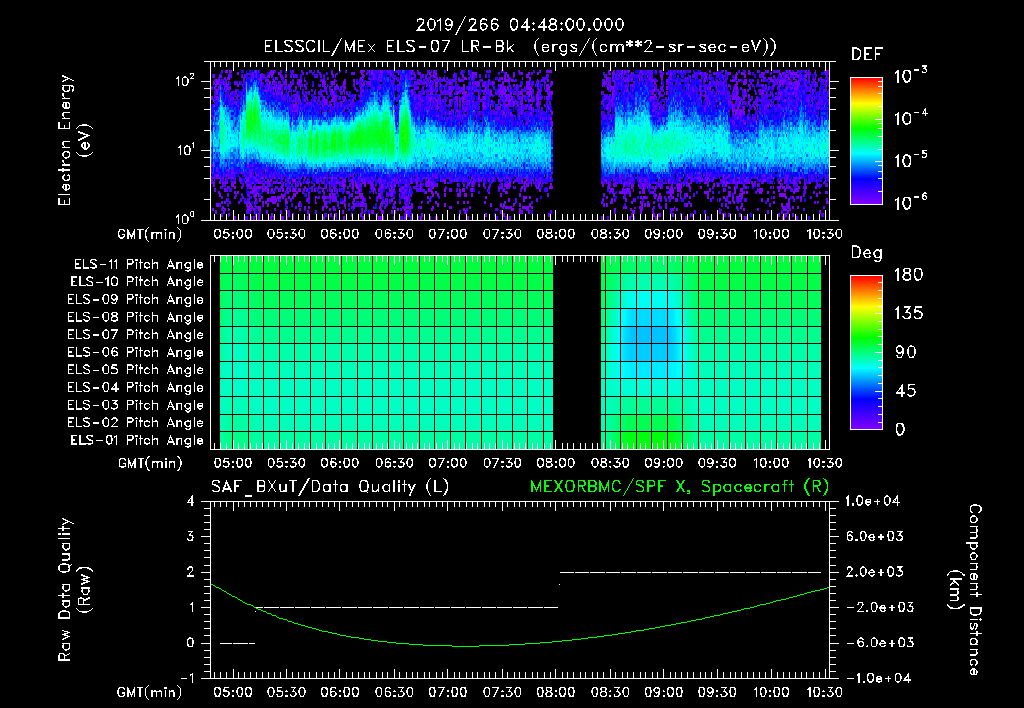This screenshot has width=1024, height=708.
Task: Click the DEF color scale bar
Action: pos(866,141)
